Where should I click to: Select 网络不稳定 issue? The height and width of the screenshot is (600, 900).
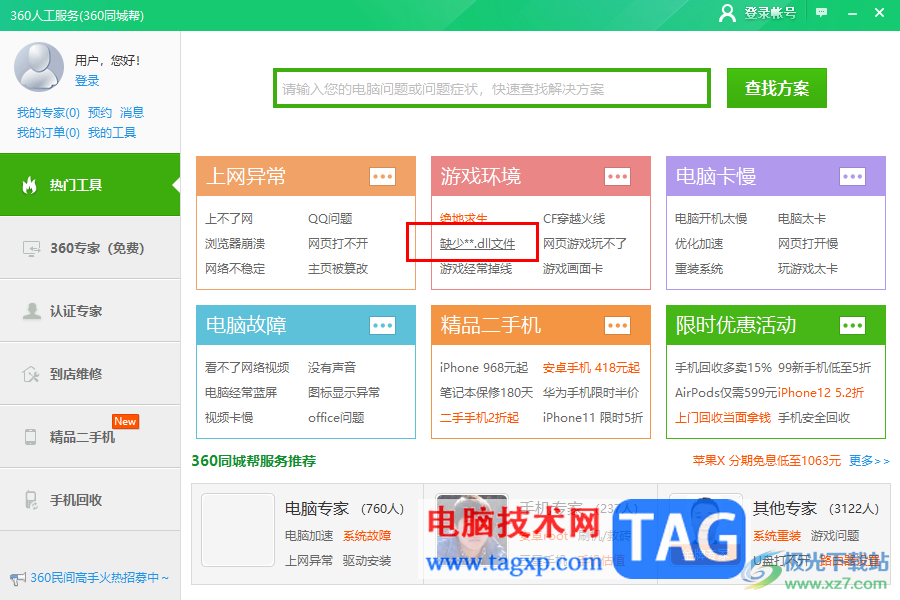(235, 269)
